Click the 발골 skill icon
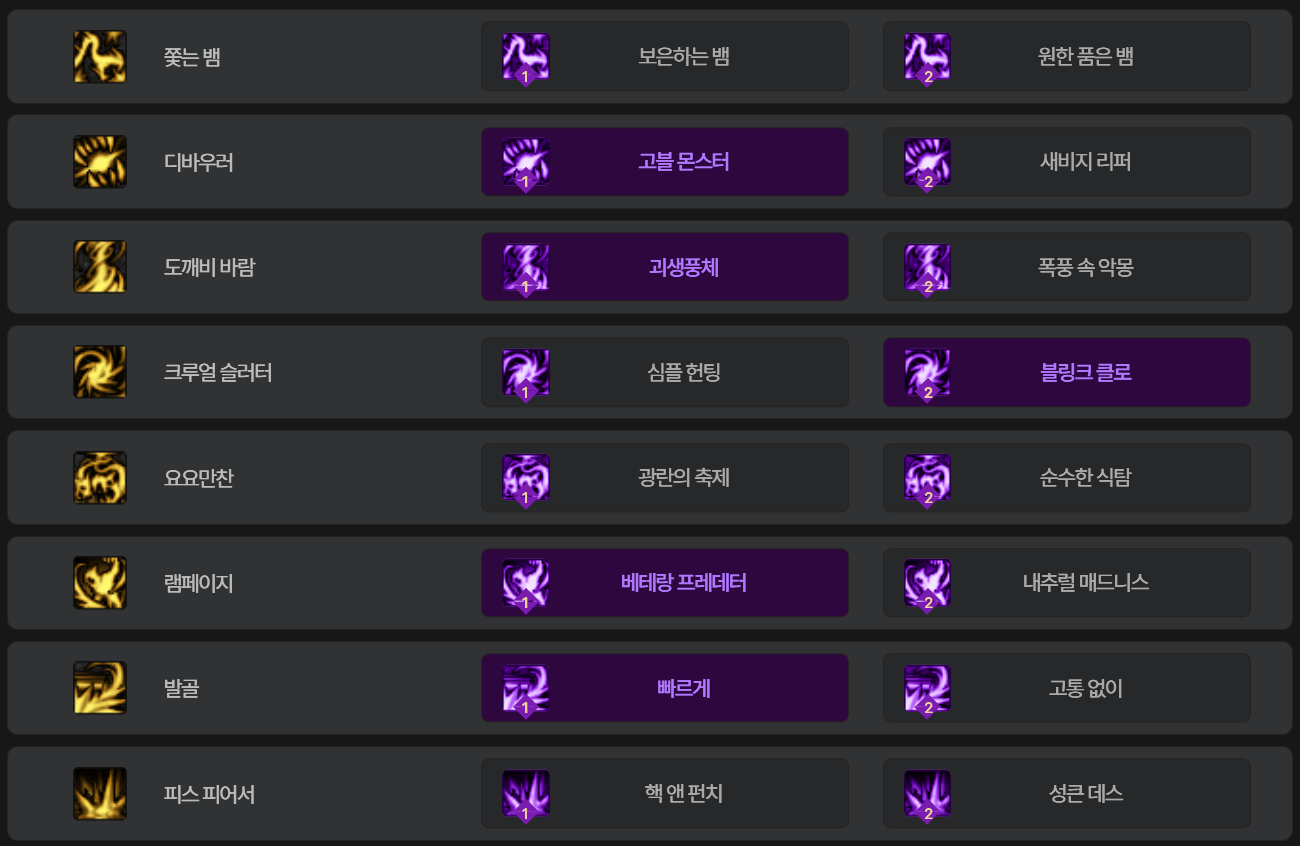Screen dimensions: 1300x846 pos(100,688)
